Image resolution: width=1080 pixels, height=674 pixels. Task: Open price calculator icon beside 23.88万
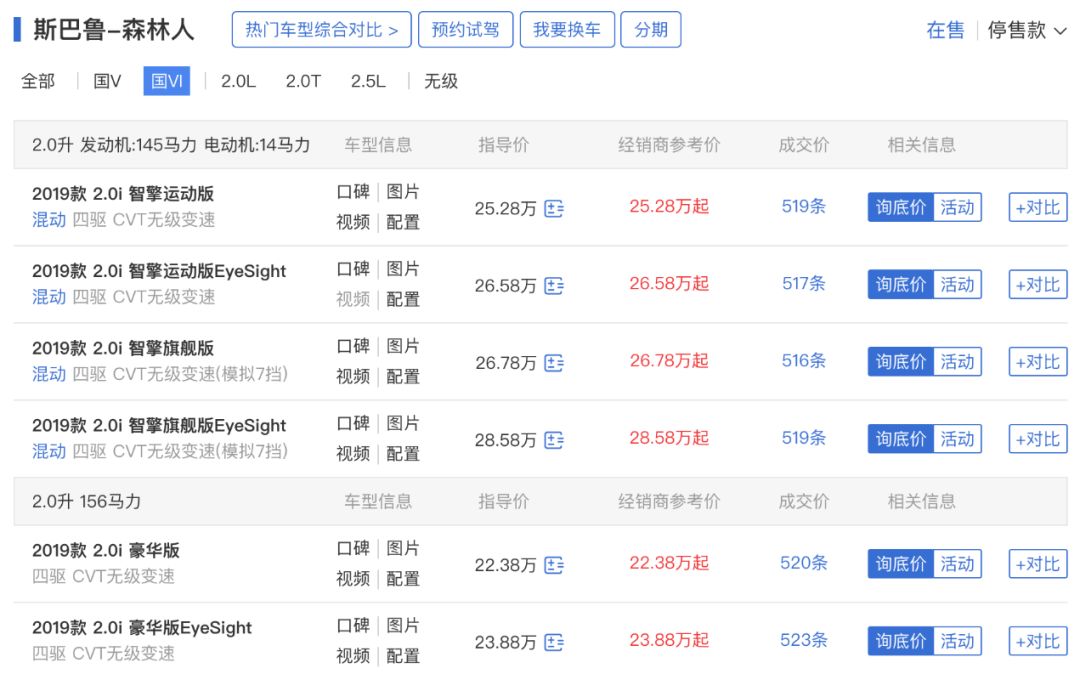click(x=554, y=642)
